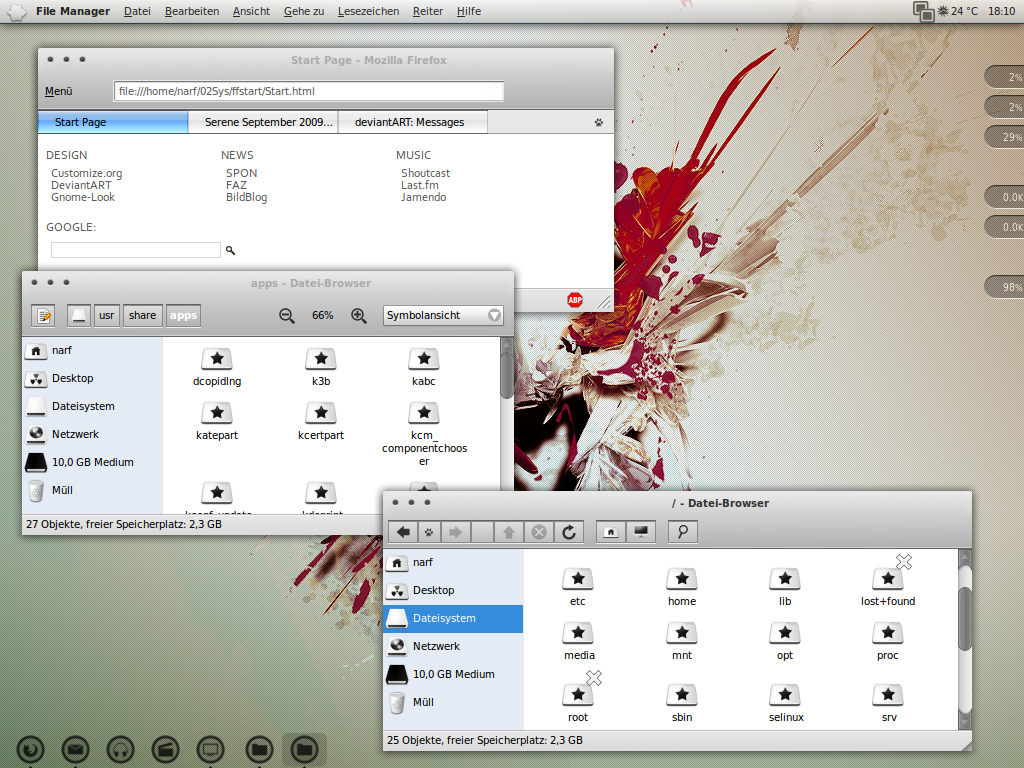Image resolution: width=1024 pixels, height=768 pixels.
Task: Click the 'share' path breadcrumb button
Action: pos(143,315)
